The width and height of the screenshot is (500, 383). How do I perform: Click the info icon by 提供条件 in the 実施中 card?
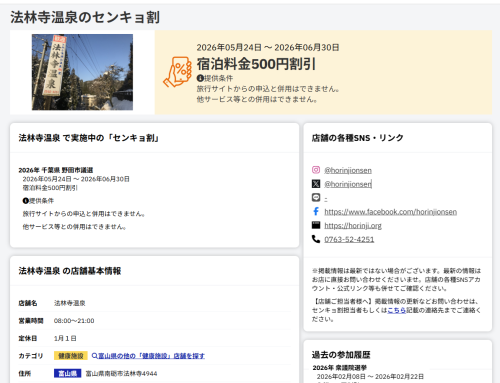[25, 201]
